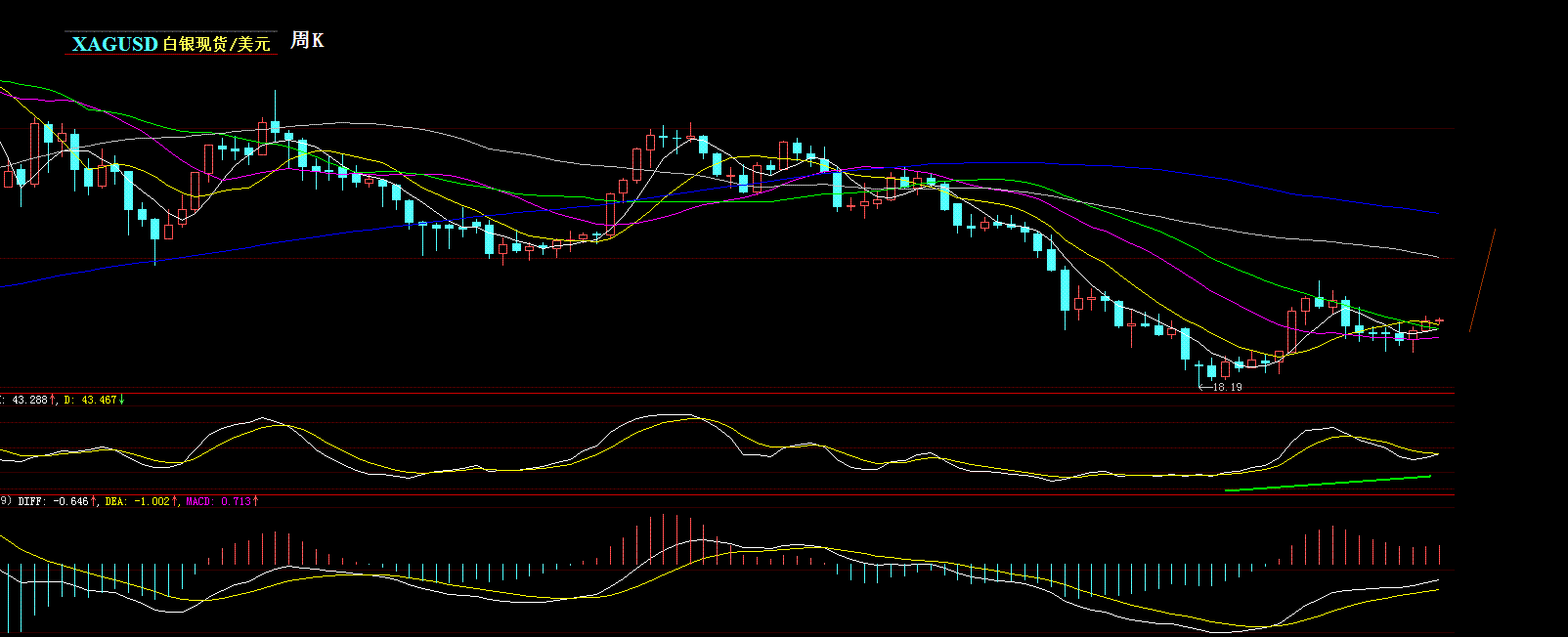
Task: Click the DEA: -1.002 readout
Action: click(x=137, y=501)
